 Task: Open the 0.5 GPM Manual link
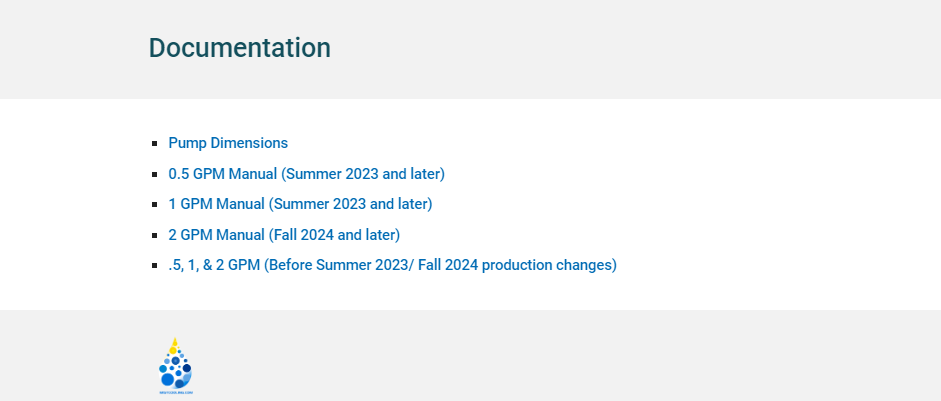[307, 173]
